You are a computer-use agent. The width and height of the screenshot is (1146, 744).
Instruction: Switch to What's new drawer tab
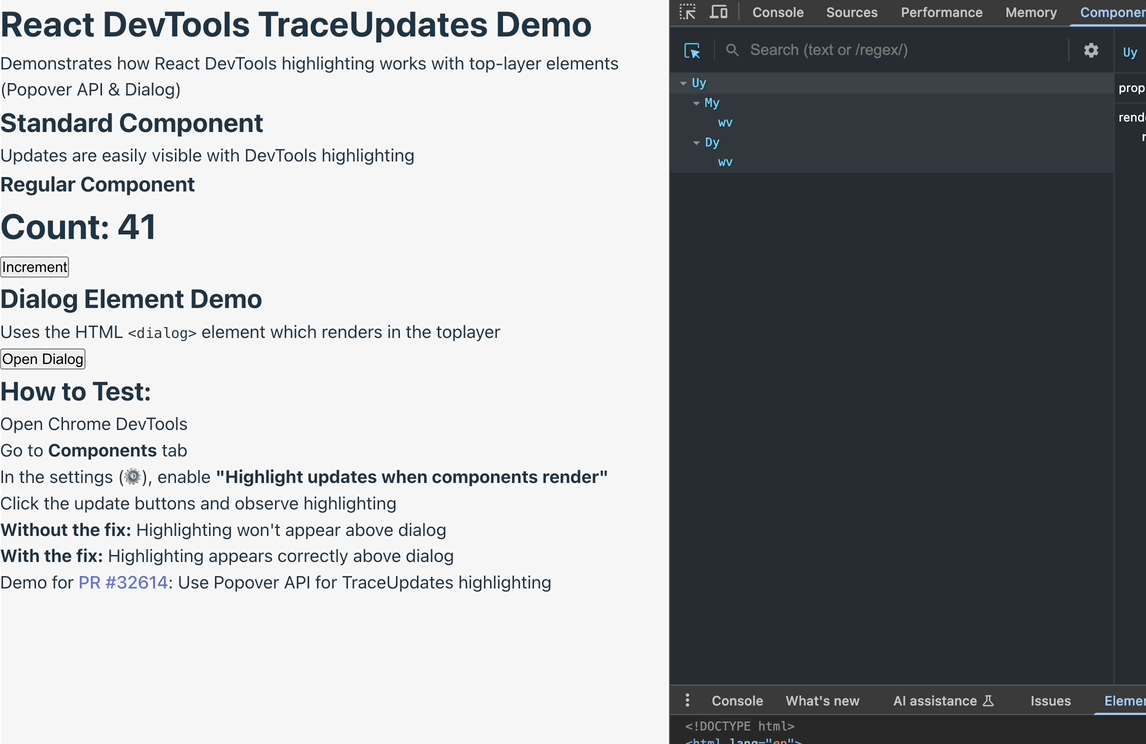tap(822, 701)
